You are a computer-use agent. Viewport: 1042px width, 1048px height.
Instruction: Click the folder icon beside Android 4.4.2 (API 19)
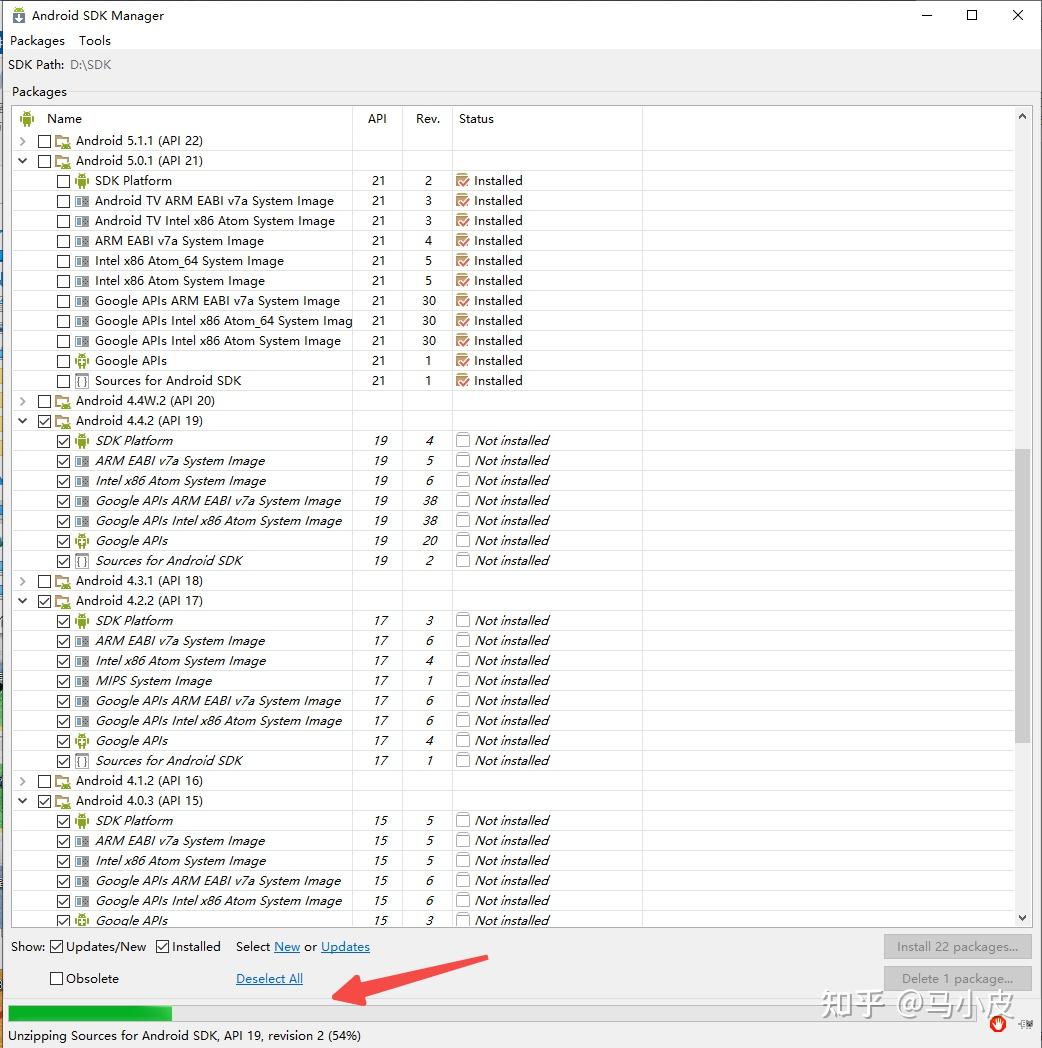coord(63,421)
